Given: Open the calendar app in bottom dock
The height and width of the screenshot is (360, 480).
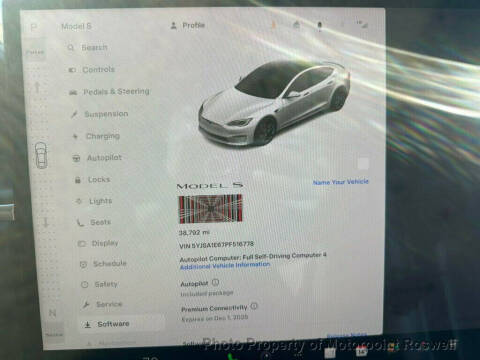Looking at the screenshot, I should click(361, 351).
